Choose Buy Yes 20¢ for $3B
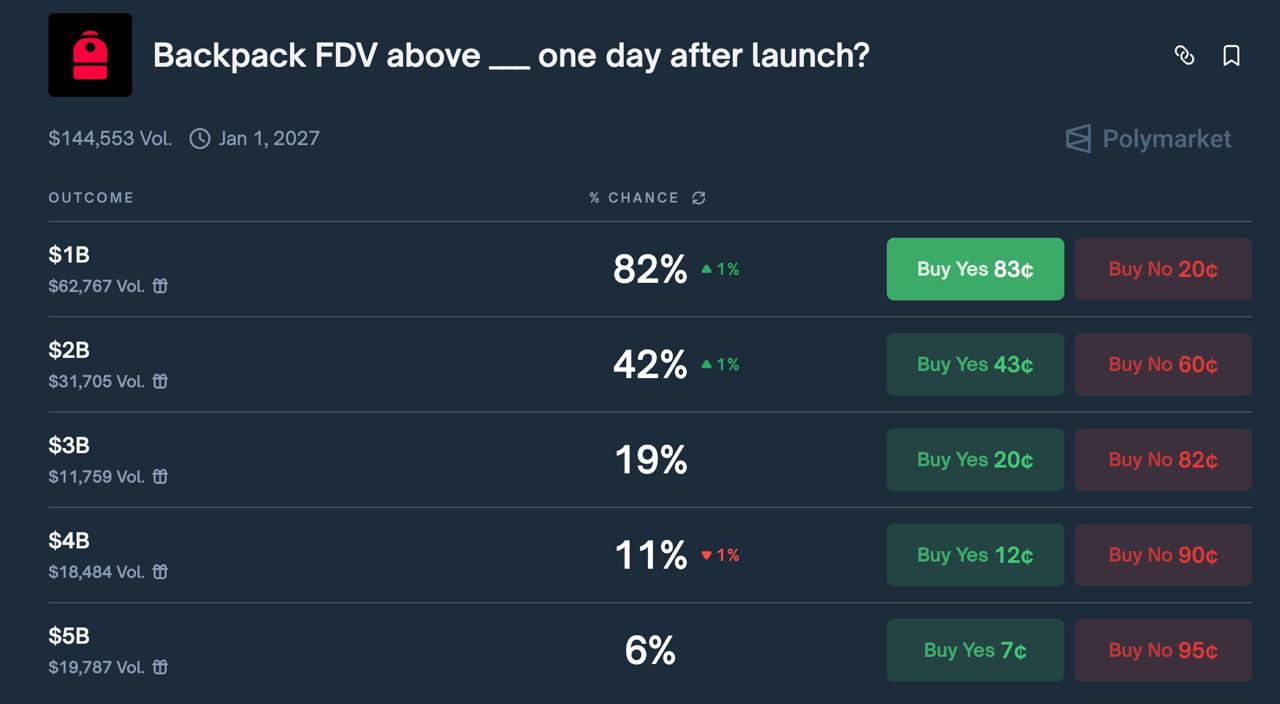This screenshot has width=1280, height=704. point(975,460)
